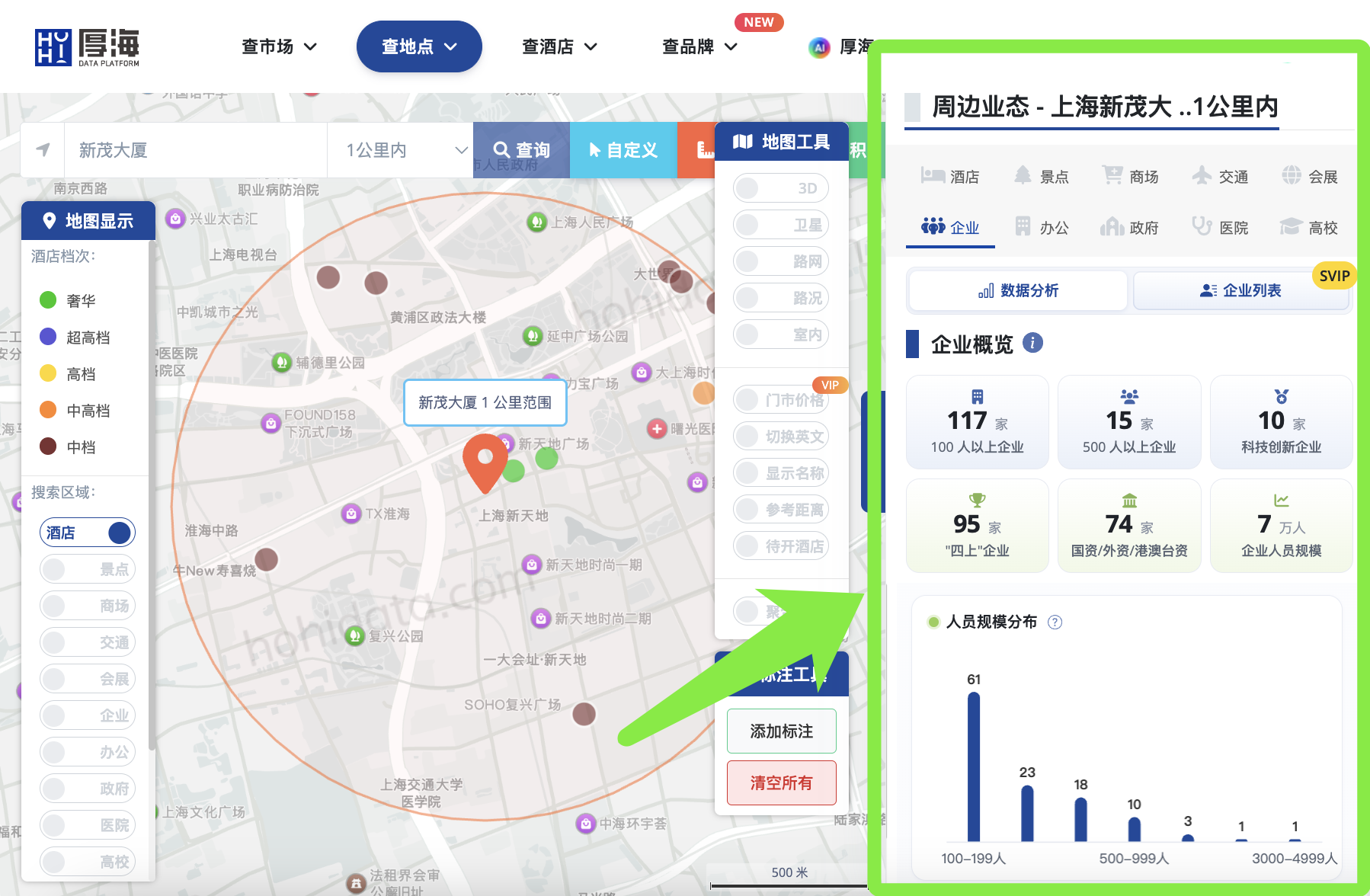Image resolution: width=1370 pixels, height=896 pixels.
Task: Click the 100-199人 bar labeled 61
Action: 974,766
